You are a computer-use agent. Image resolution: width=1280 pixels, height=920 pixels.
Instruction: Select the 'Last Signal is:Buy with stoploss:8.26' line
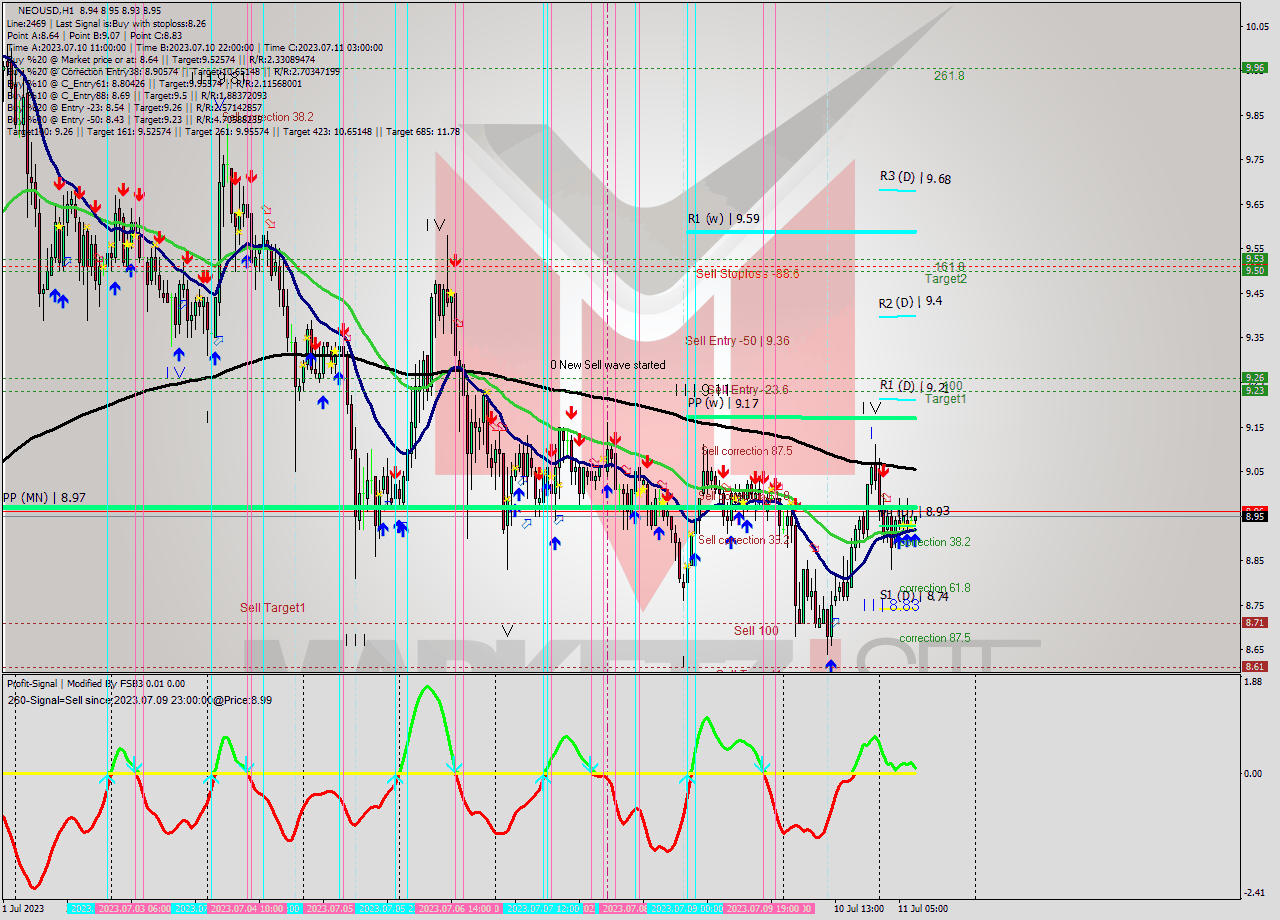tap(131, 23)
